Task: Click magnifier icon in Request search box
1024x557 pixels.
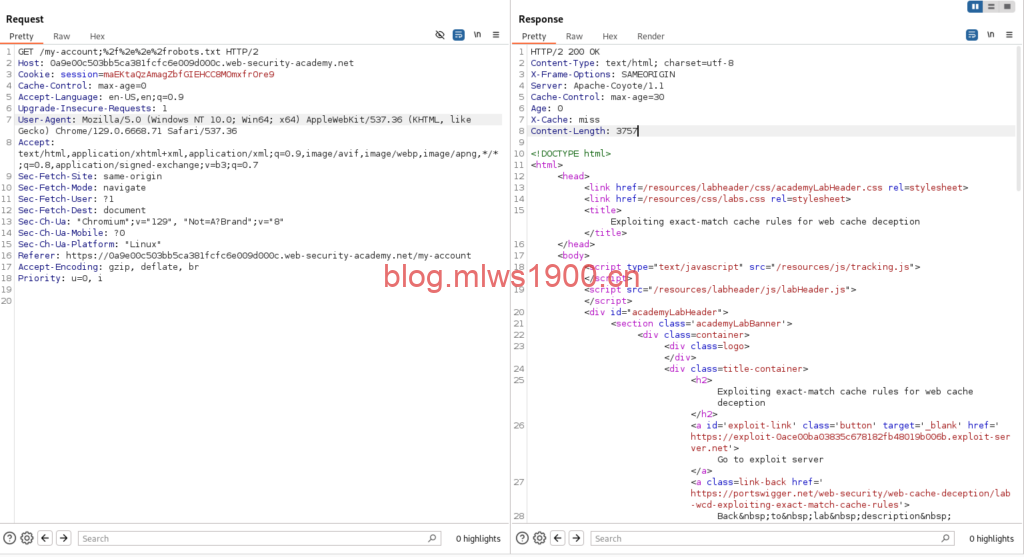Action: pyautogui.click(x=432, y=538)
